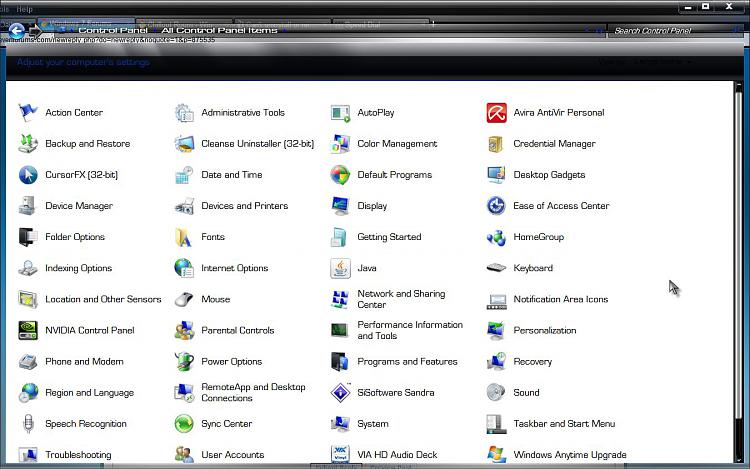Open the Action Center flag icon

28,113
